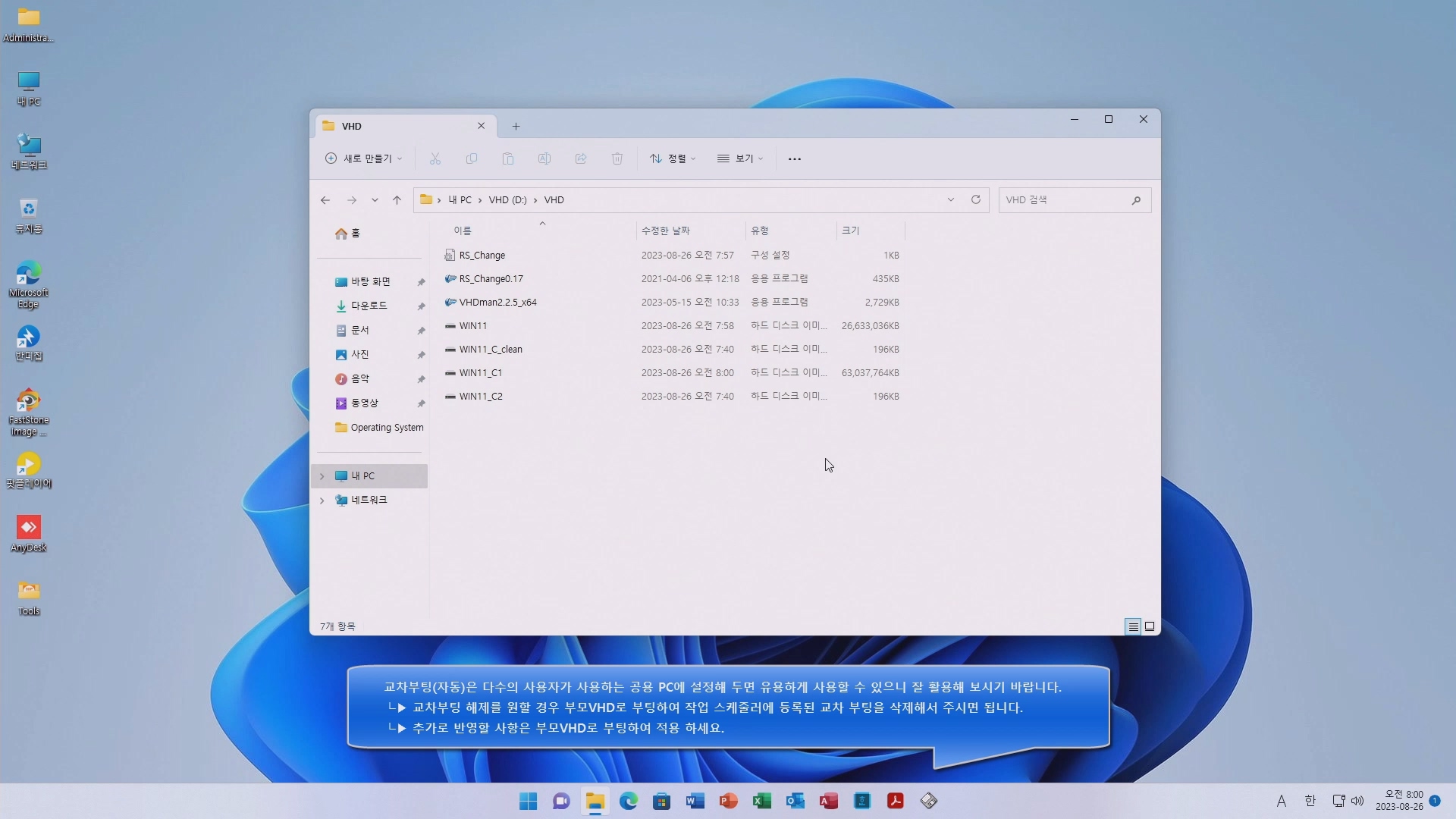The image size is (1456, 819).
Task: Click the Refresh icon beside address bar
Action: [x=976, y=199]
